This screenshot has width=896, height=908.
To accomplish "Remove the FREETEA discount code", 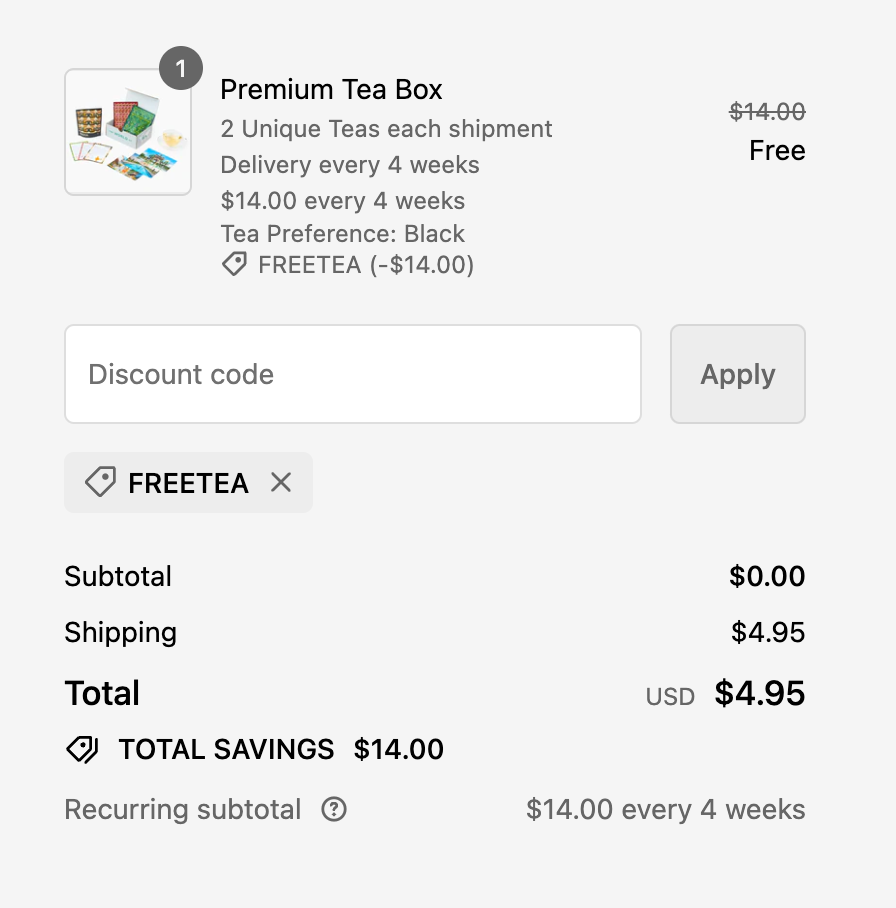I will (x=281, y=483).
